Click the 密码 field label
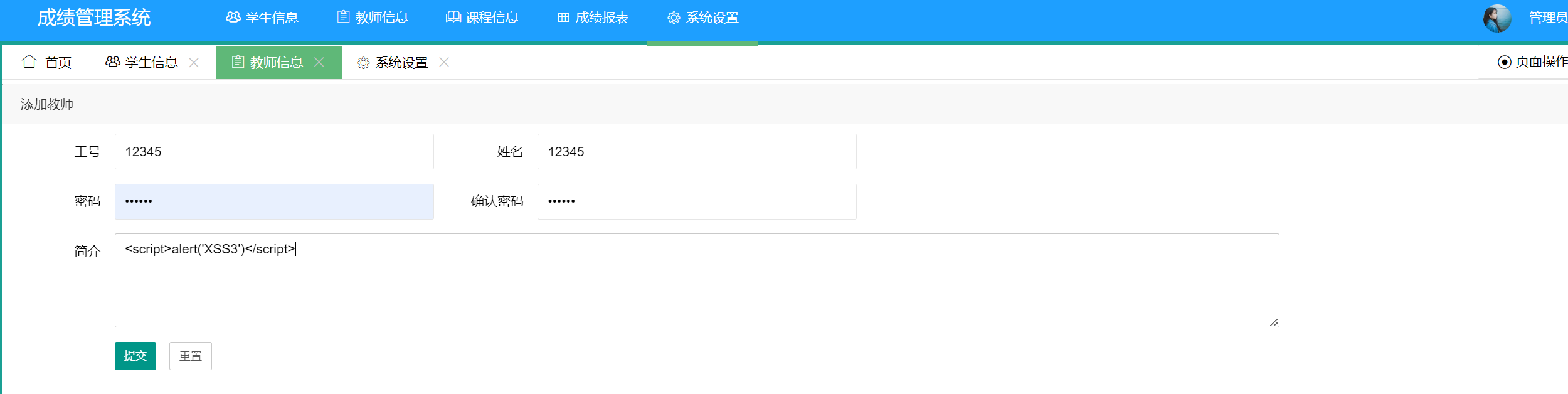The image size is (1568, 394). point(87,201)
